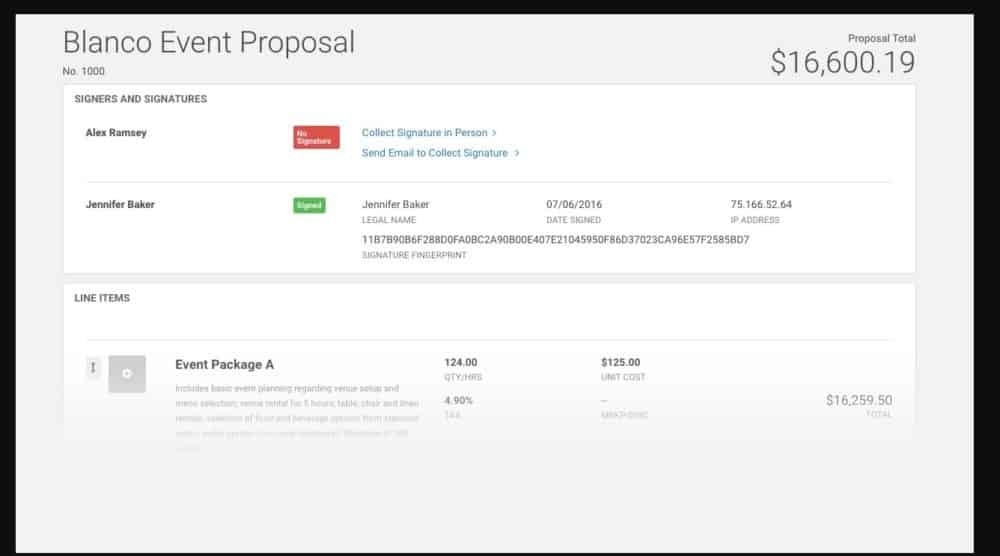Click the 4.90% tax value

tap(459, 400)
